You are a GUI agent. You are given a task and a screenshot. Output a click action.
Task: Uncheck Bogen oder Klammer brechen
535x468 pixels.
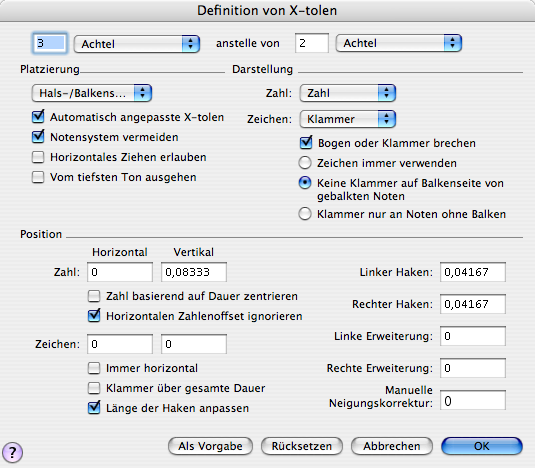pos(306,143)
